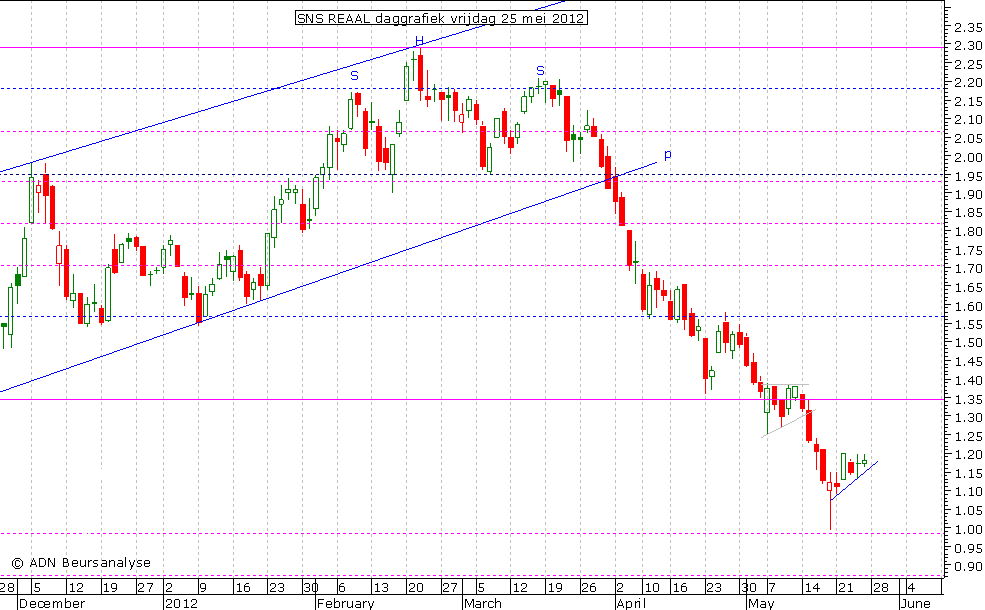The width and height of the screenshot is (985, 610).
Task: Select the February month label
Action: point(346,603)
